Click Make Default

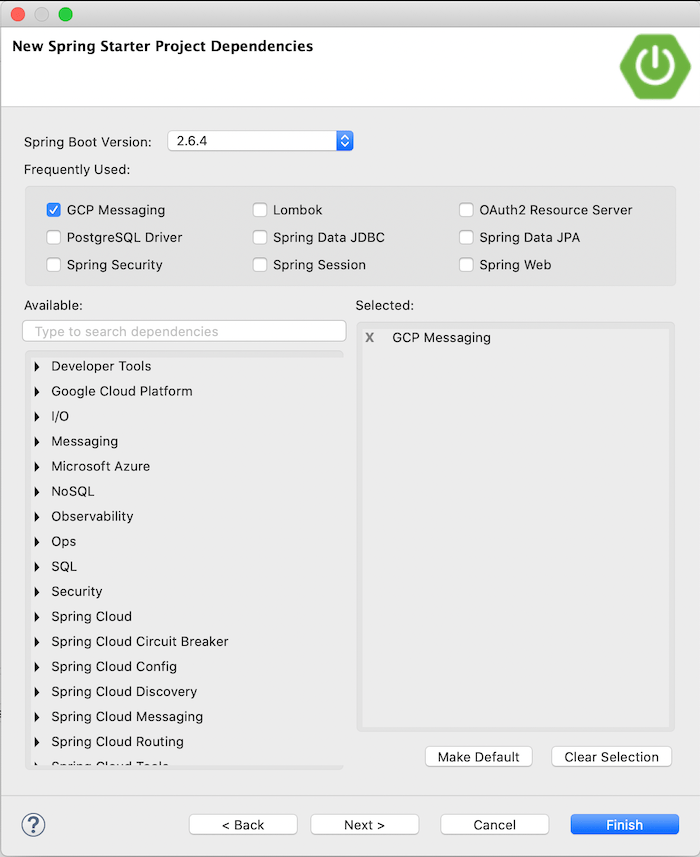[x=478, y=756]
